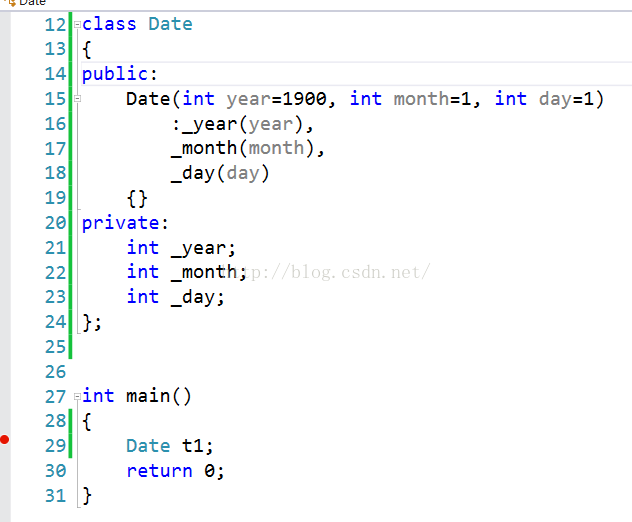Click the empty braces '{}' on line 19
The image size is (632, 522).
pyautogui.click(x=137, y=199)
